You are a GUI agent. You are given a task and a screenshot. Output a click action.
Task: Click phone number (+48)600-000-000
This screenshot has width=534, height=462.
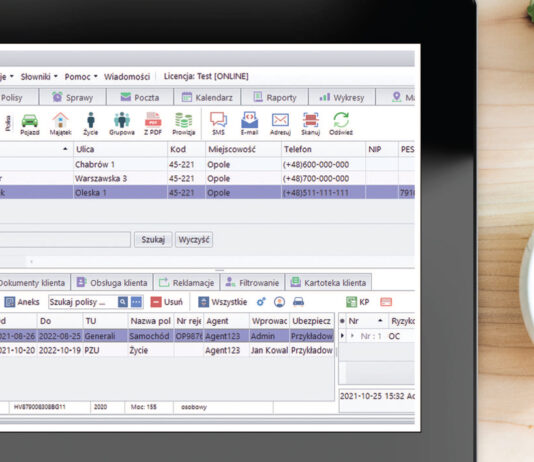click(316, 165)
